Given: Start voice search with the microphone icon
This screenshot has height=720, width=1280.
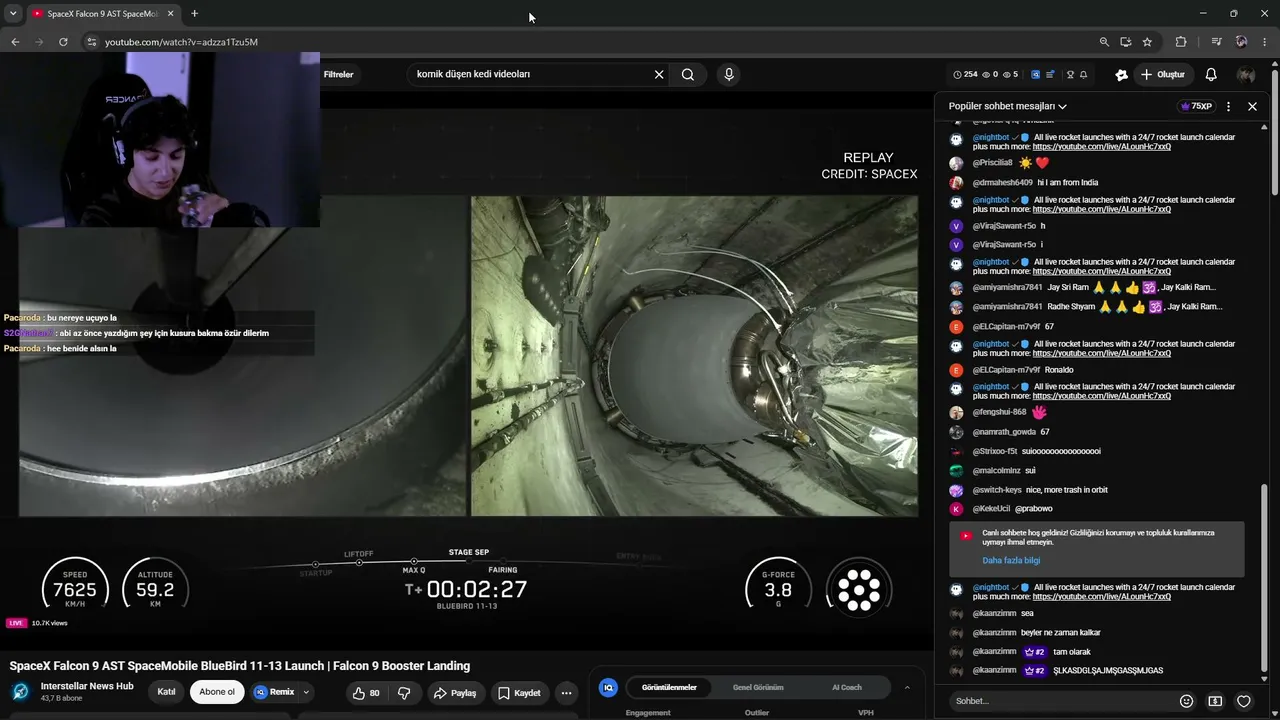Looking at the screenshot, I should coord(729,74).
